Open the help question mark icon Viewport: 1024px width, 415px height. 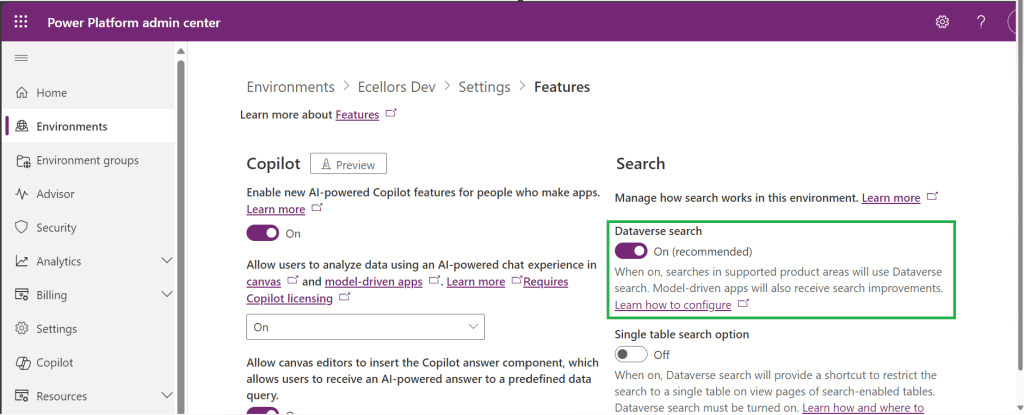coord(981,22)
